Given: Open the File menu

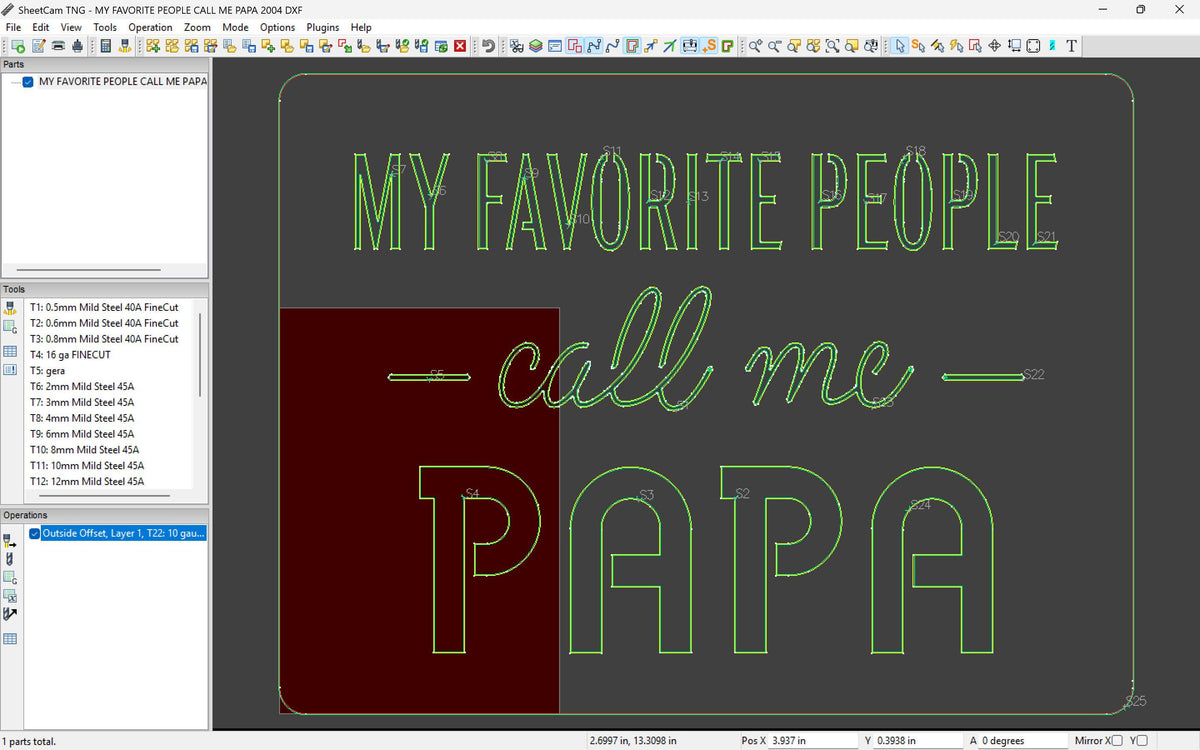Looking at the screenshot, I should 13,27.
